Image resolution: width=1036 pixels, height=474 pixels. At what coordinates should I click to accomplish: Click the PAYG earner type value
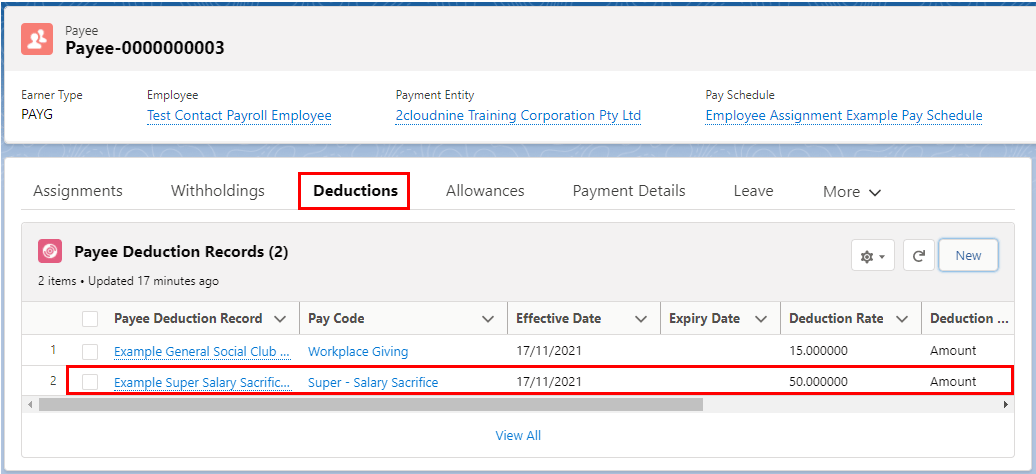click(36, 116)
